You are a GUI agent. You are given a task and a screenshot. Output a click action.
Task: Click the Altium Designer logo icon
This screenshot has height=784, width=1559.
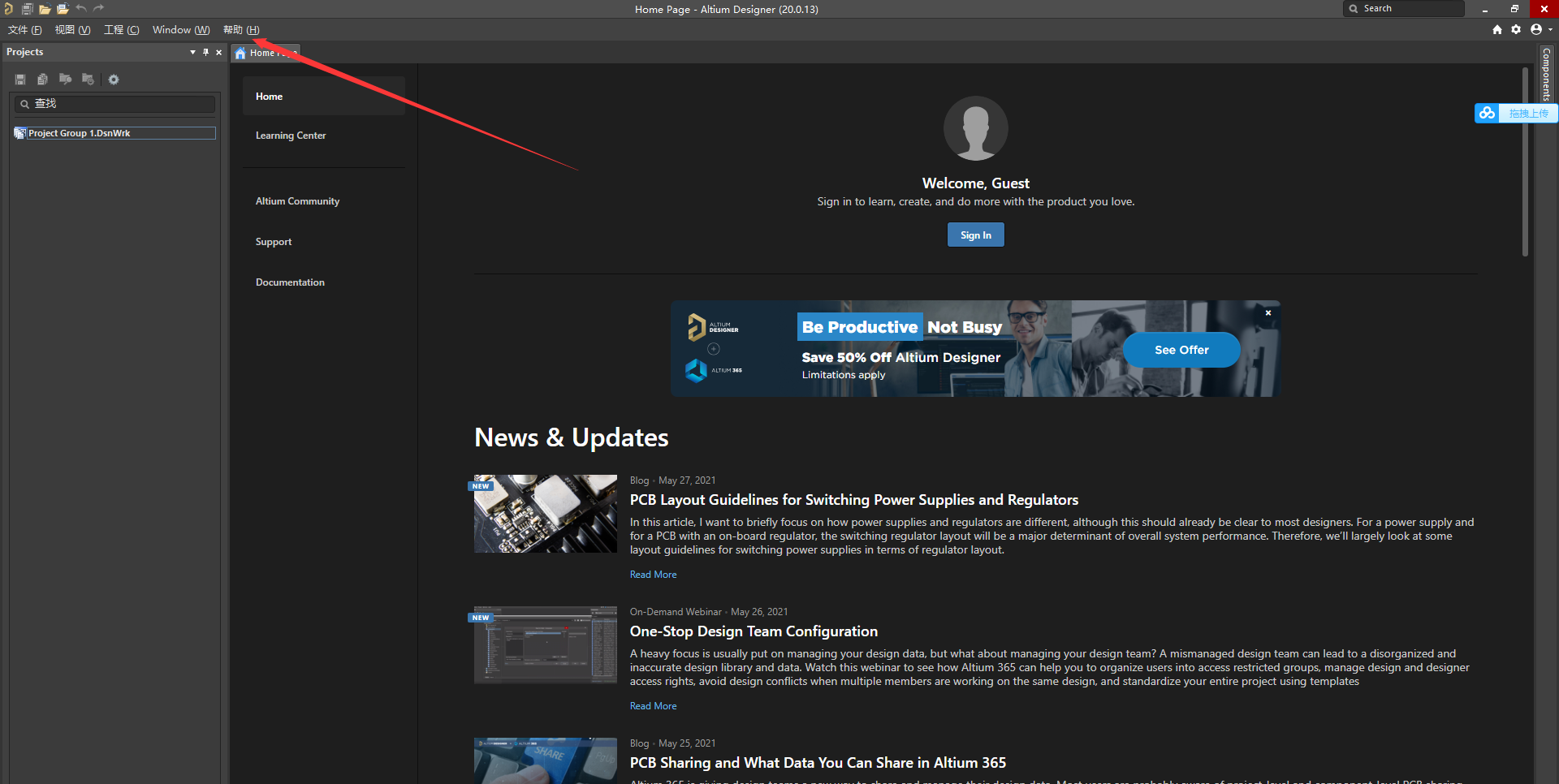pyautogui.click(x=9, y=9)
